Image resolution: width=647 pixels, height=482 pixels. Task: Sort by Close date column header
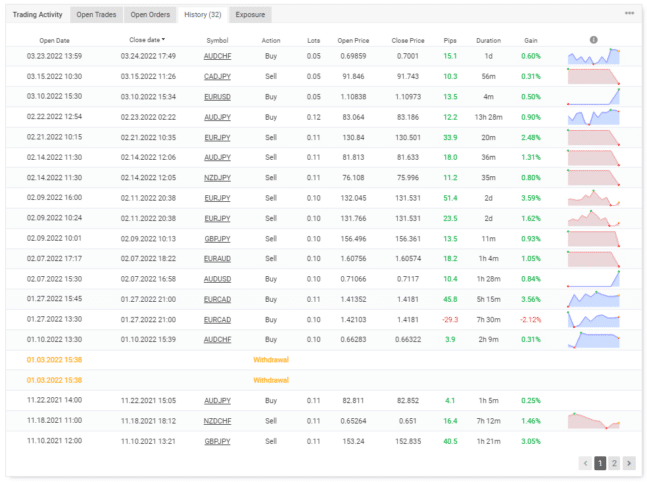click(x=147, y=40)
